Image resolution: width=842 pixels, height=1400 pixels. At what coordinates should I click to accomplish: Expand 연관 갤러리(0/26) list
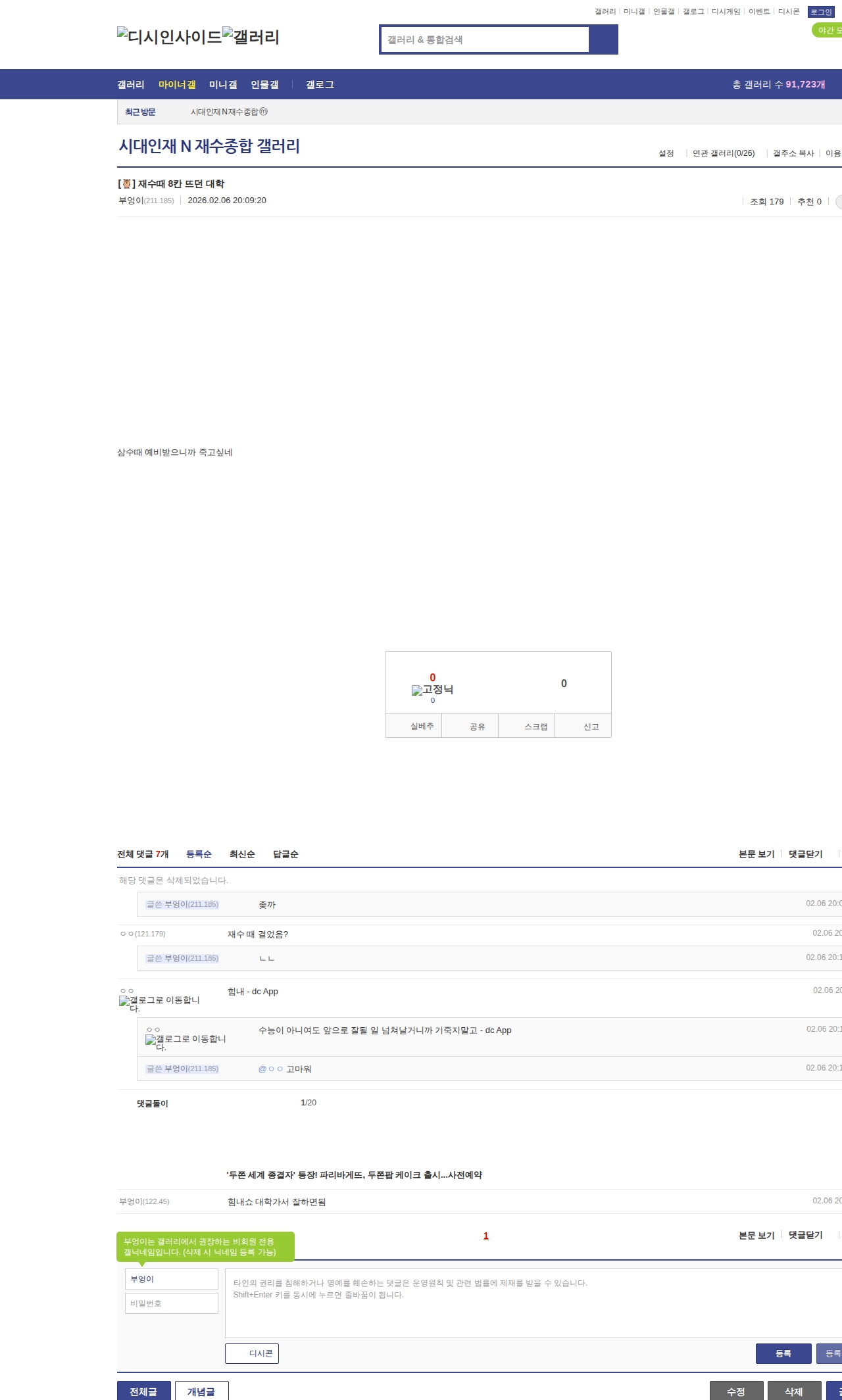point(723,153)
